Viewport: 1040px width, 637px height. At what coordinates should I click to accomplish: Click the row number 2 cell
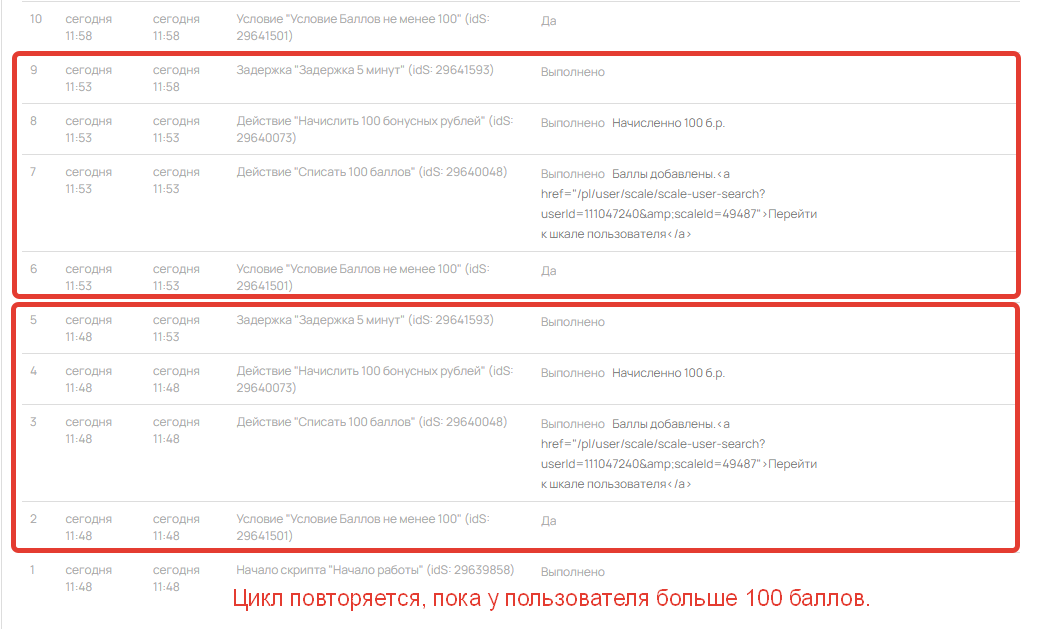pos(33,519)
